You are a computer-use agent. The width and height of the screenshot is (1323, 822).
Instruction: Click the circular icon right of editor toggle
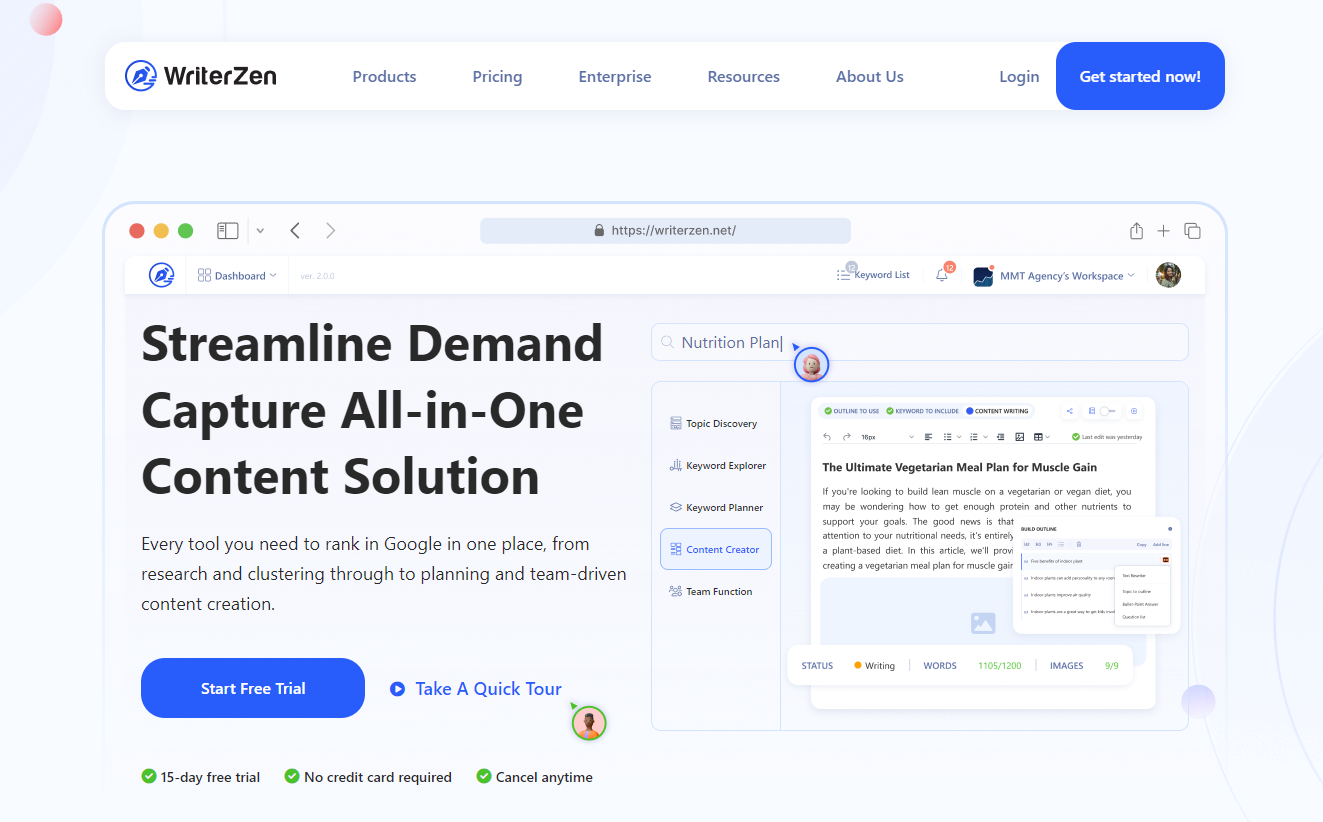(1134, 411)
